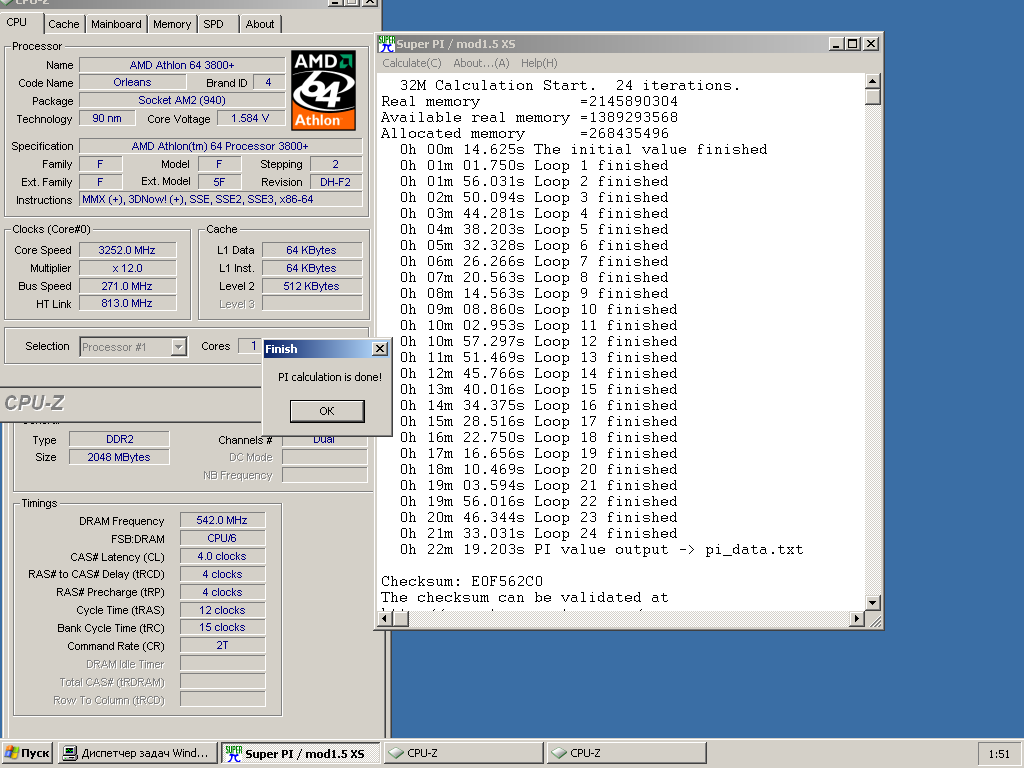Viewport: 1024px width, 768px height.
Task: Click OK in the Finish dialog
Action: click(x=327, y=411)
